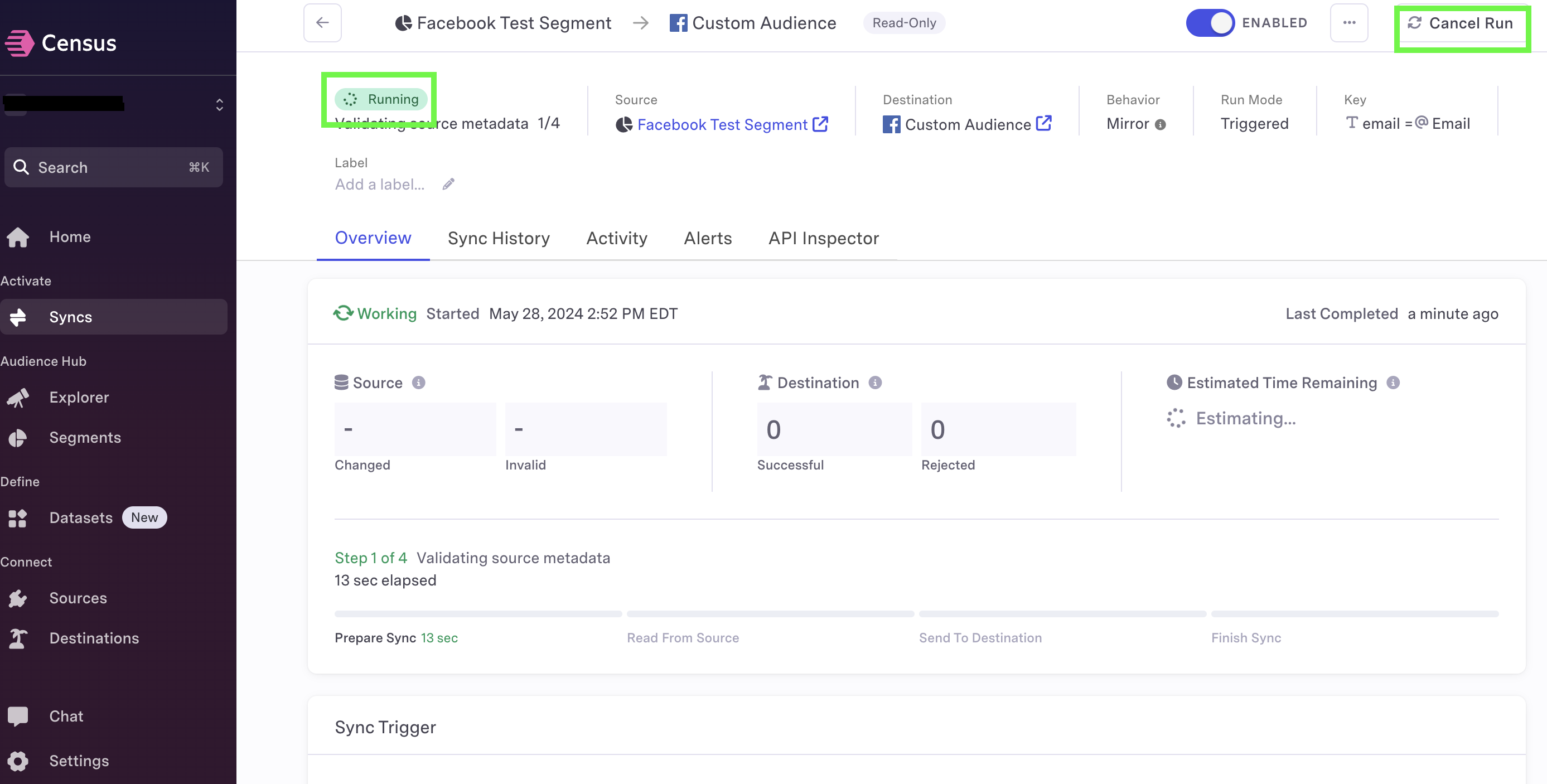1547x784 pixels.
Task: Open the three-dots more options menu
Action: [1349, 23]
